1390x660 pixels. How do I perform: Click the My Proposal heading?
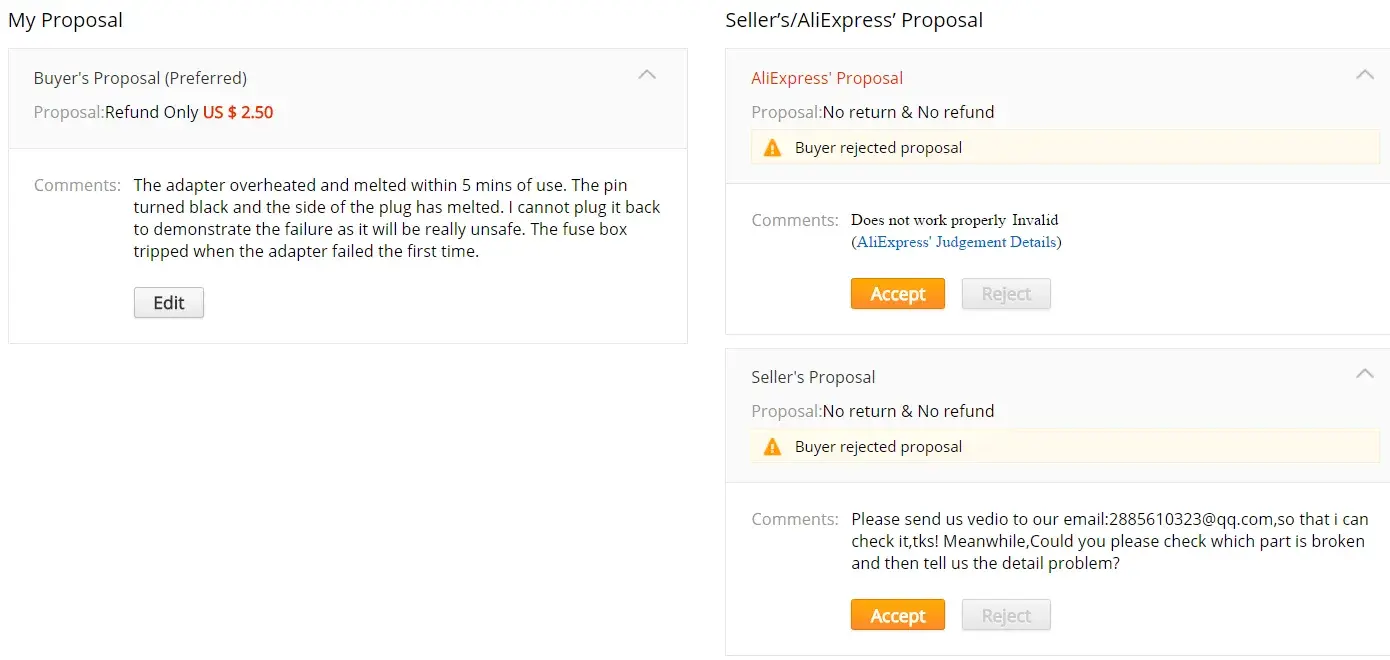coord(65,20)
